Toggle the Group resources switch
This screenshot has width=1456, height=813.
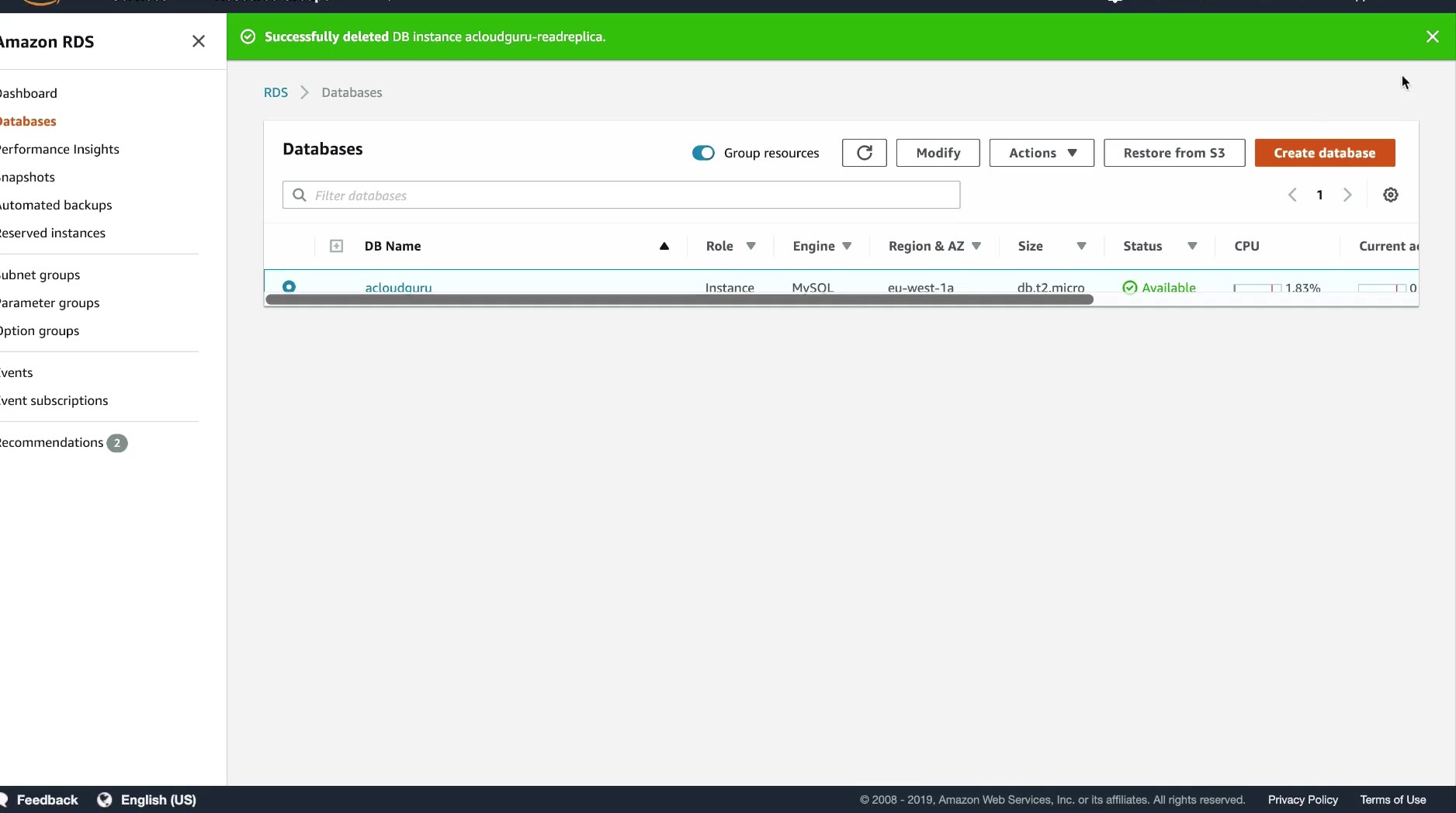703,153
